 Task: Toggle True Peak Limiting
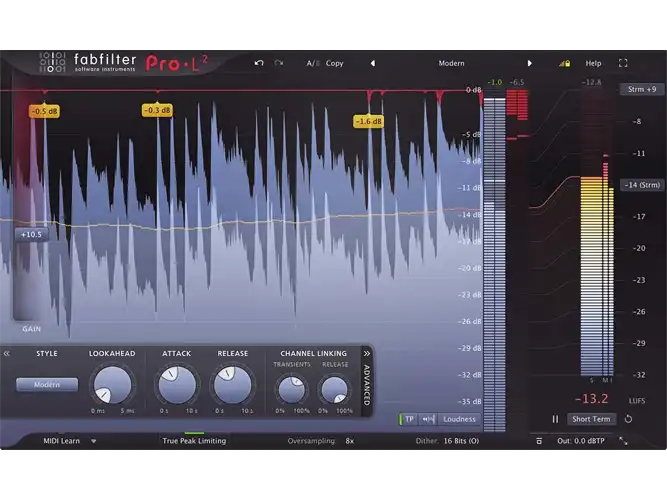[194, 441]
